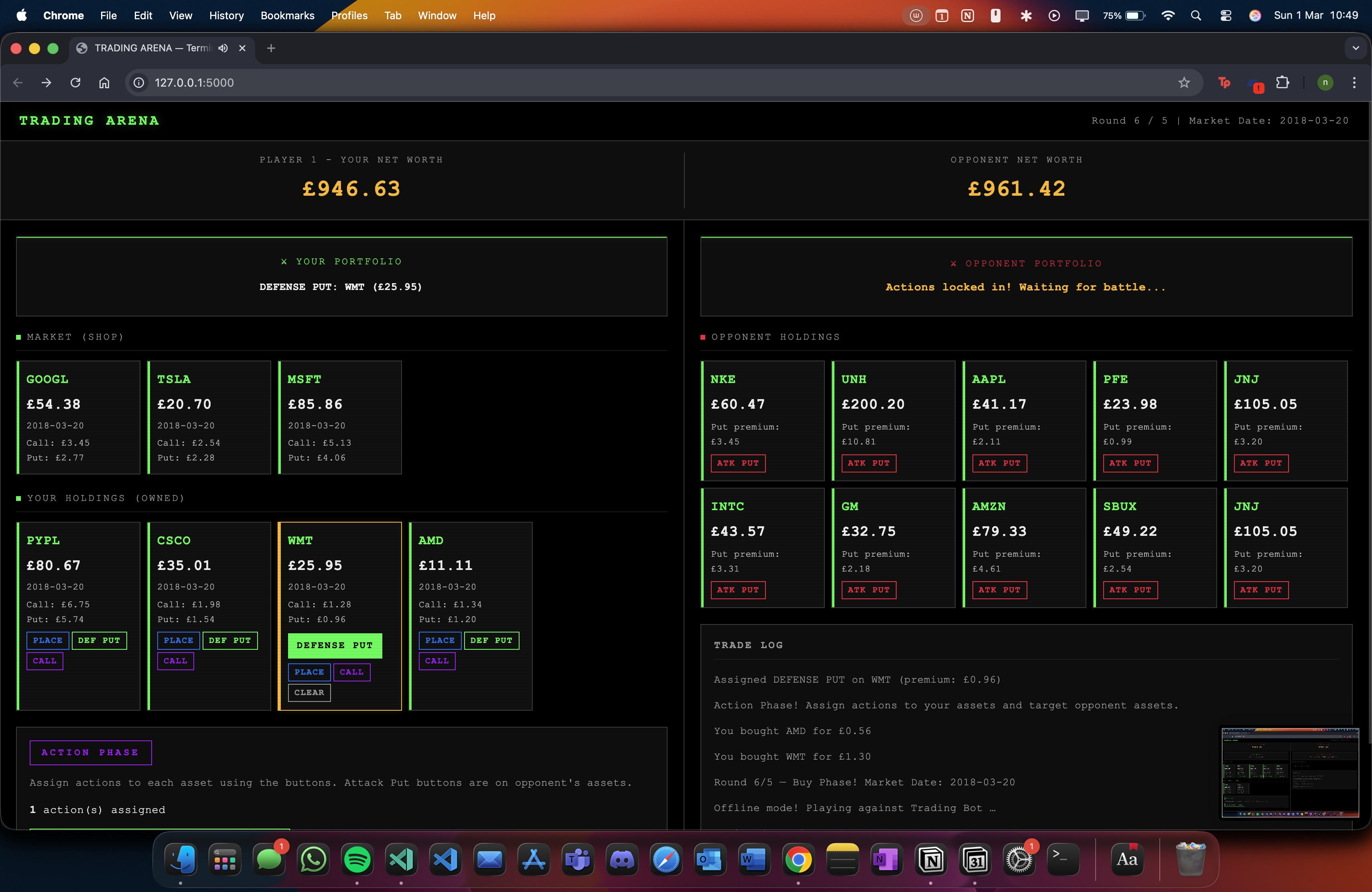1372x892 pixels.
Task: Open the History menu in the menu bar
Action: click(x=226, y=16)
